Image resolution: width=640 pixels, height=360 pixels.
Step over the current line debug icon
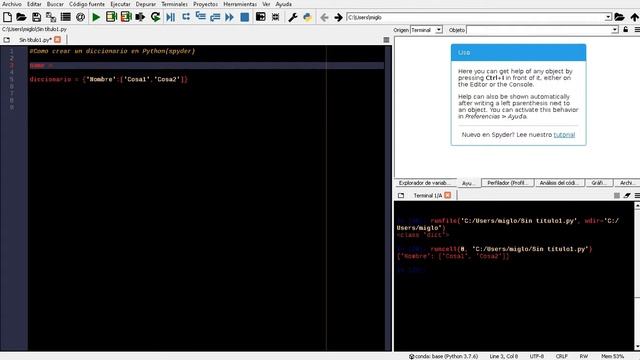tap(186, 17)
